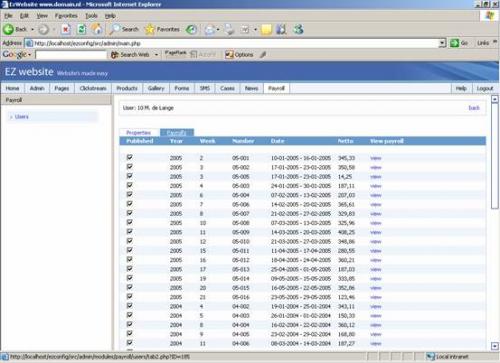The image size is (500, 363).
Task: Open the Google logo dropdown arrow
Action: 30,55
